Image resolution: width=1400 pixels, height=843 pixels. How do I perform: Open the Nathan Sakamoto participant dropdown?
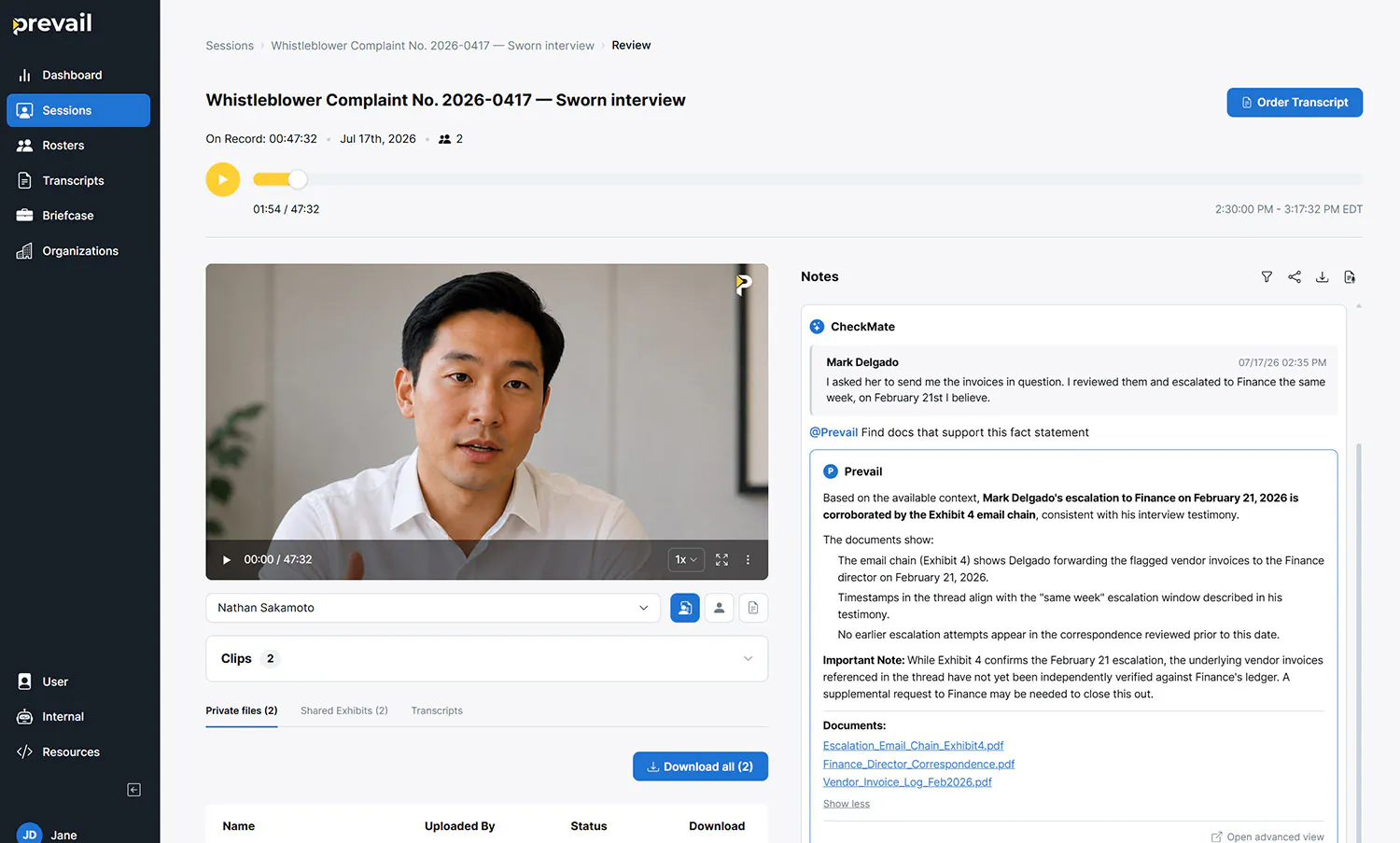tap(433, 608)
